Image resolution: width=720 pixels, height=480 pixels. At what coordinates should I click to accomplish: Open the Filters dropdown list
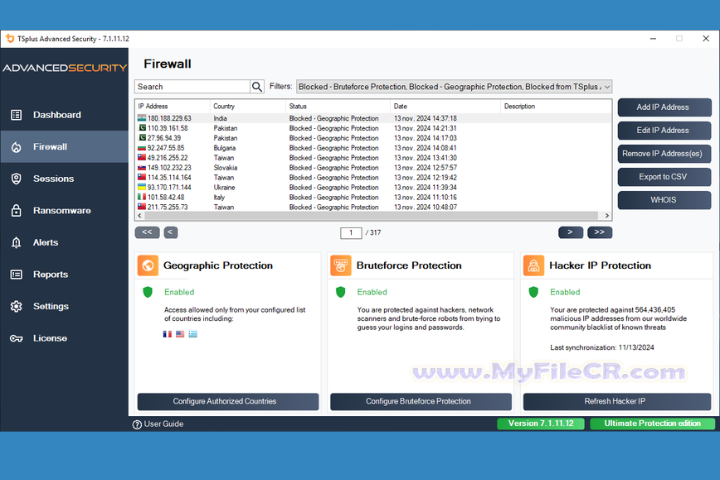pos(454,86)
